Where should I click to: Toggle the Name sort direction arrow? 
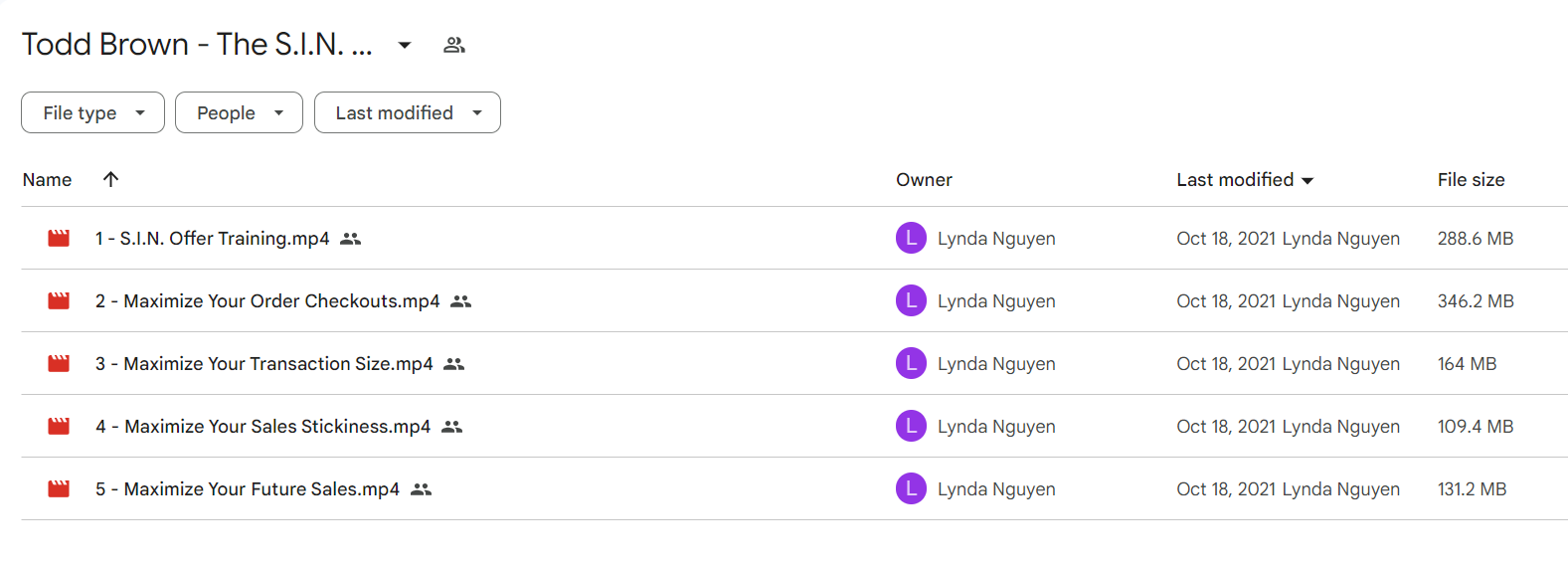(x=110, y=179)
